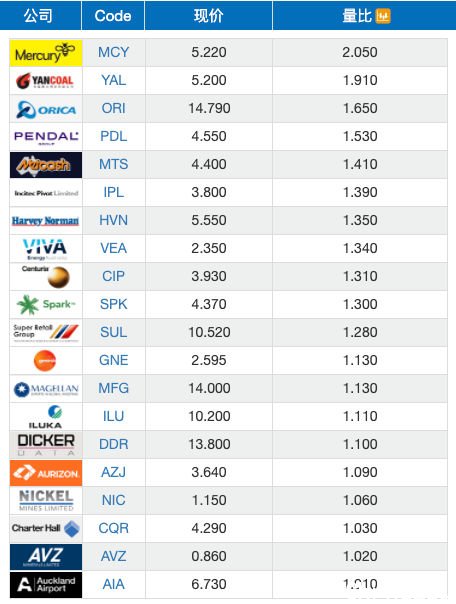
Task: Click the Code column header
Action: (113, 15)
